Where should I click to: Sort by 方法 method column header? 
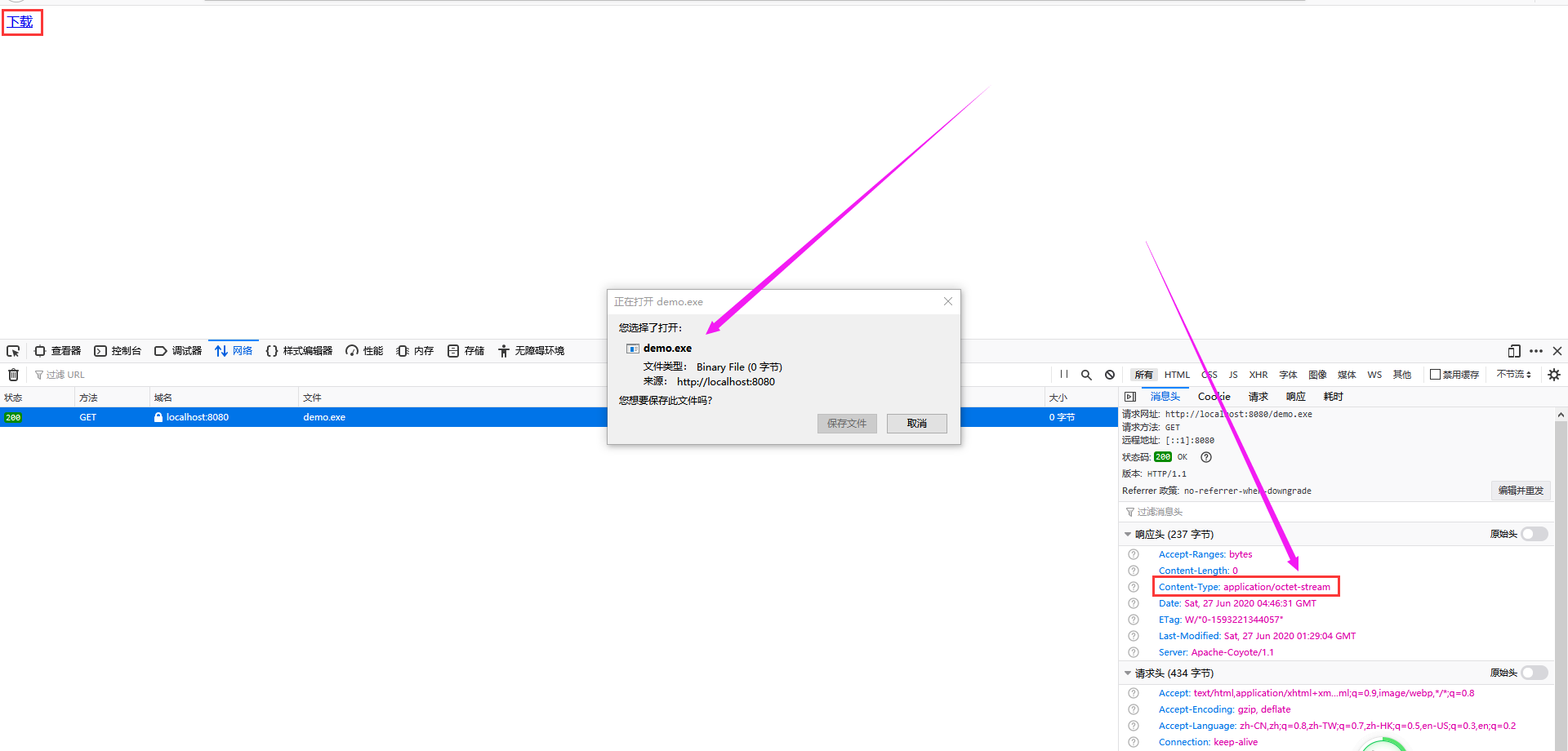coord(112,398)
